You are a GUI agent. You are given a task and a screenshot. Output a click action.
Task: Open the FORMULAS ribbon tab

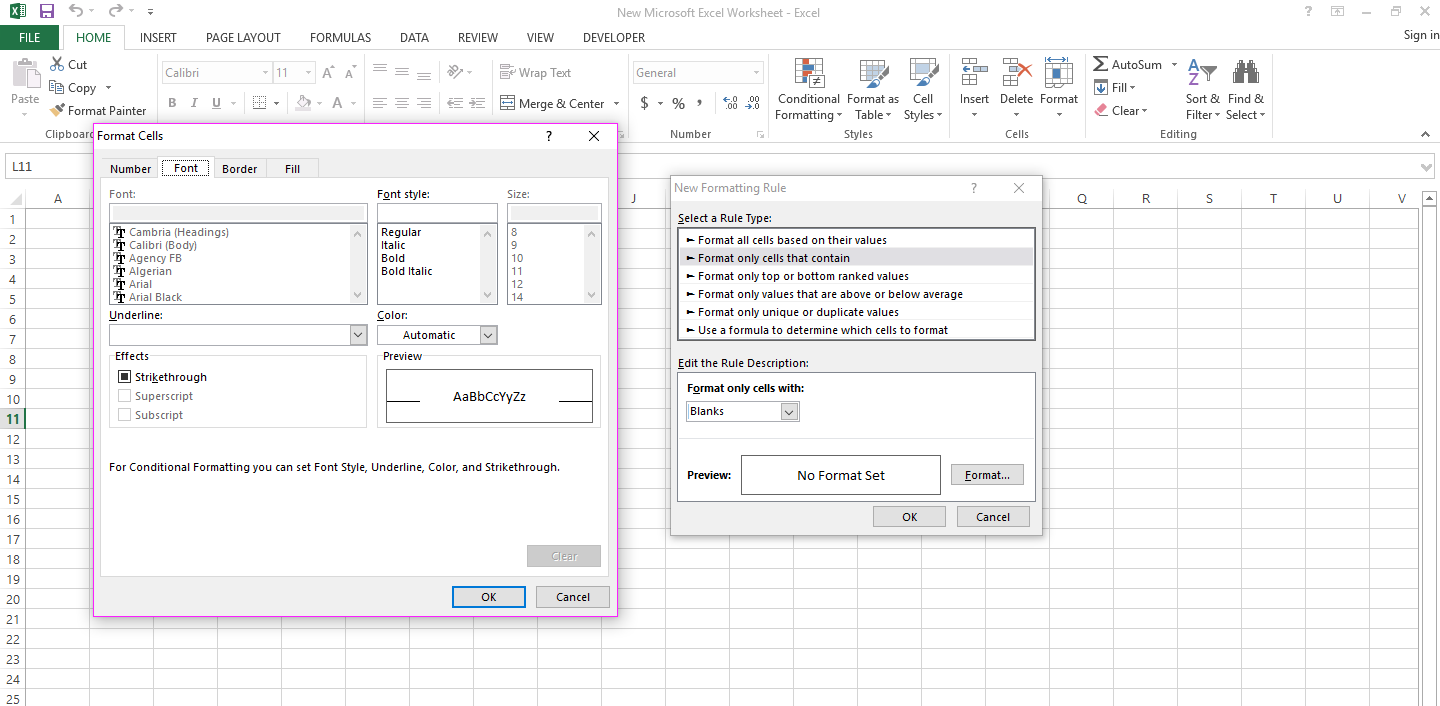coord(340,37)
